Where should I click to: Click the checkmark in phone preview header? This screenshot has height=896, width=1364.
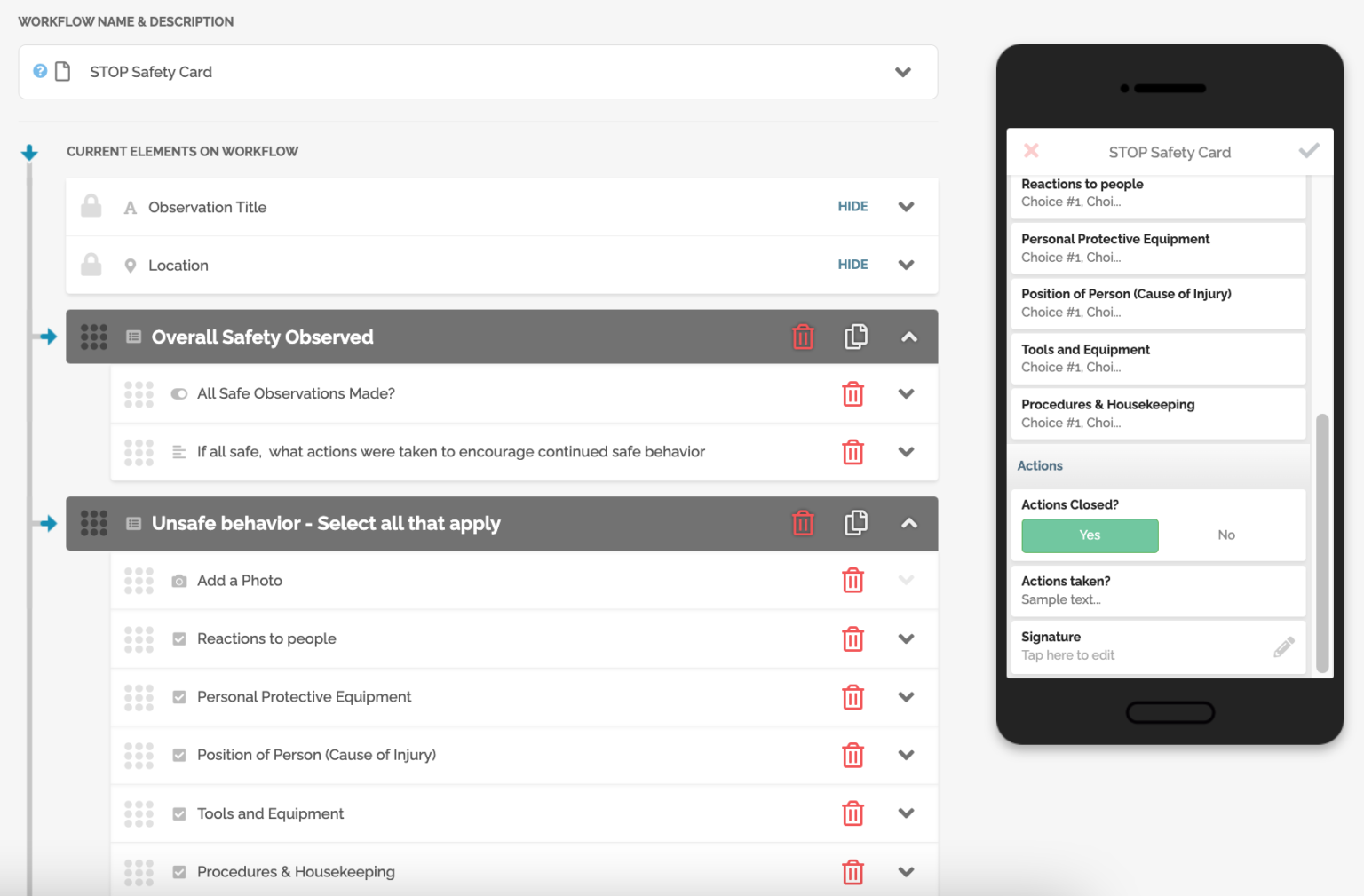click(x=1309, y=151)
